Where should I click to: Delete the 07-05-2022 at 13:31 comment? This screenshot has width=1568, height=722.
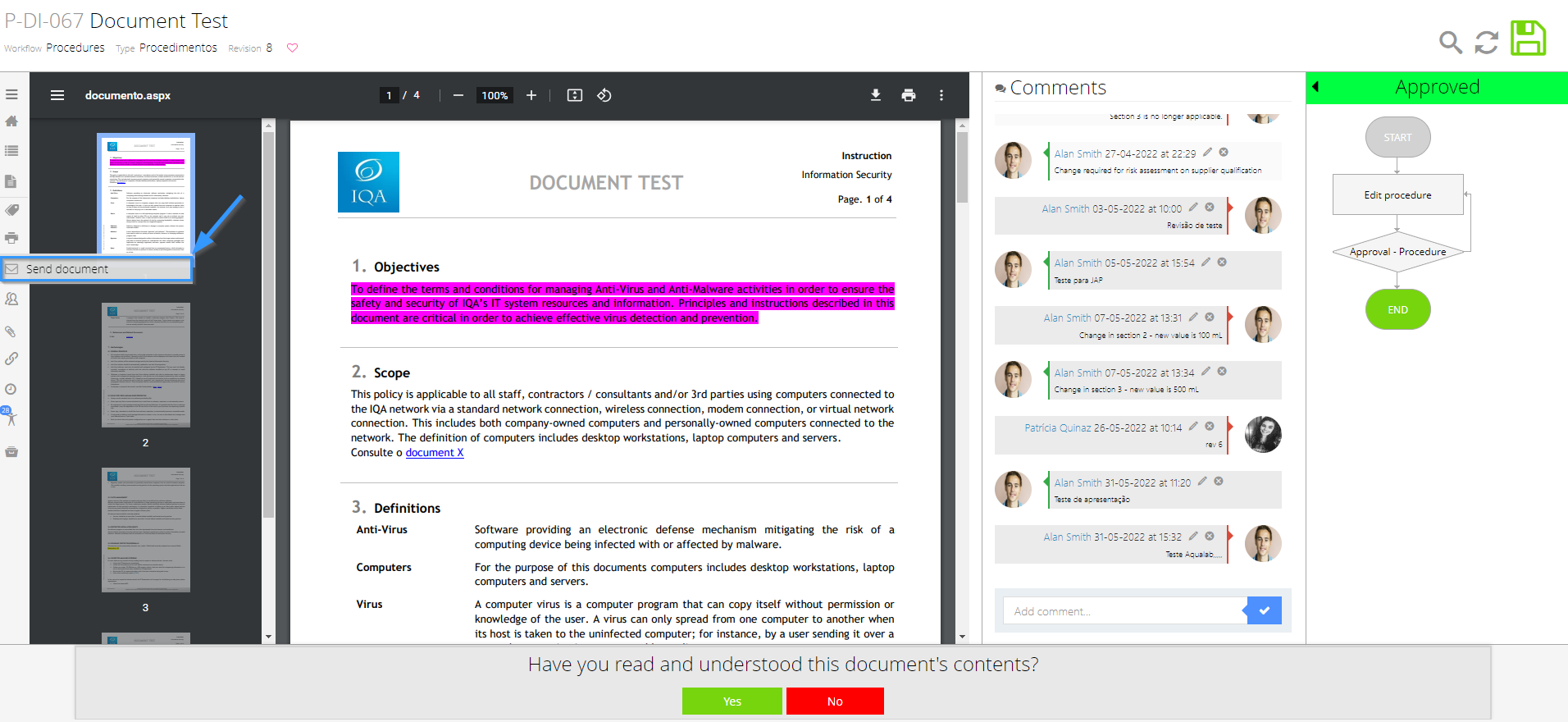click(1210, 318)
